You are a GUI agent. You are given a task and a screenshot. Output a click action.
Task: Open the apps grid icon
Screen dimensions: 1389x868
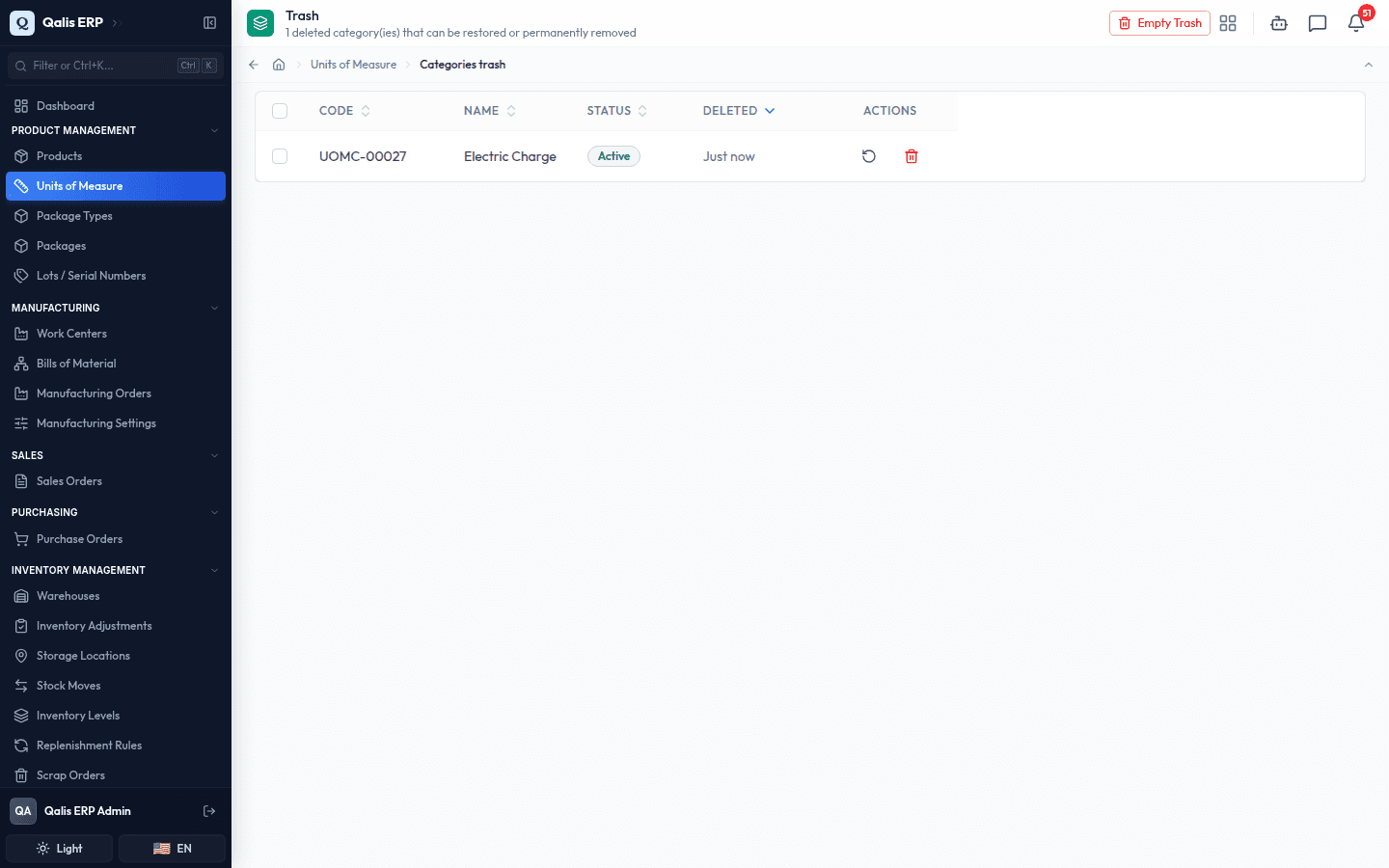(x=1228, y=23)
